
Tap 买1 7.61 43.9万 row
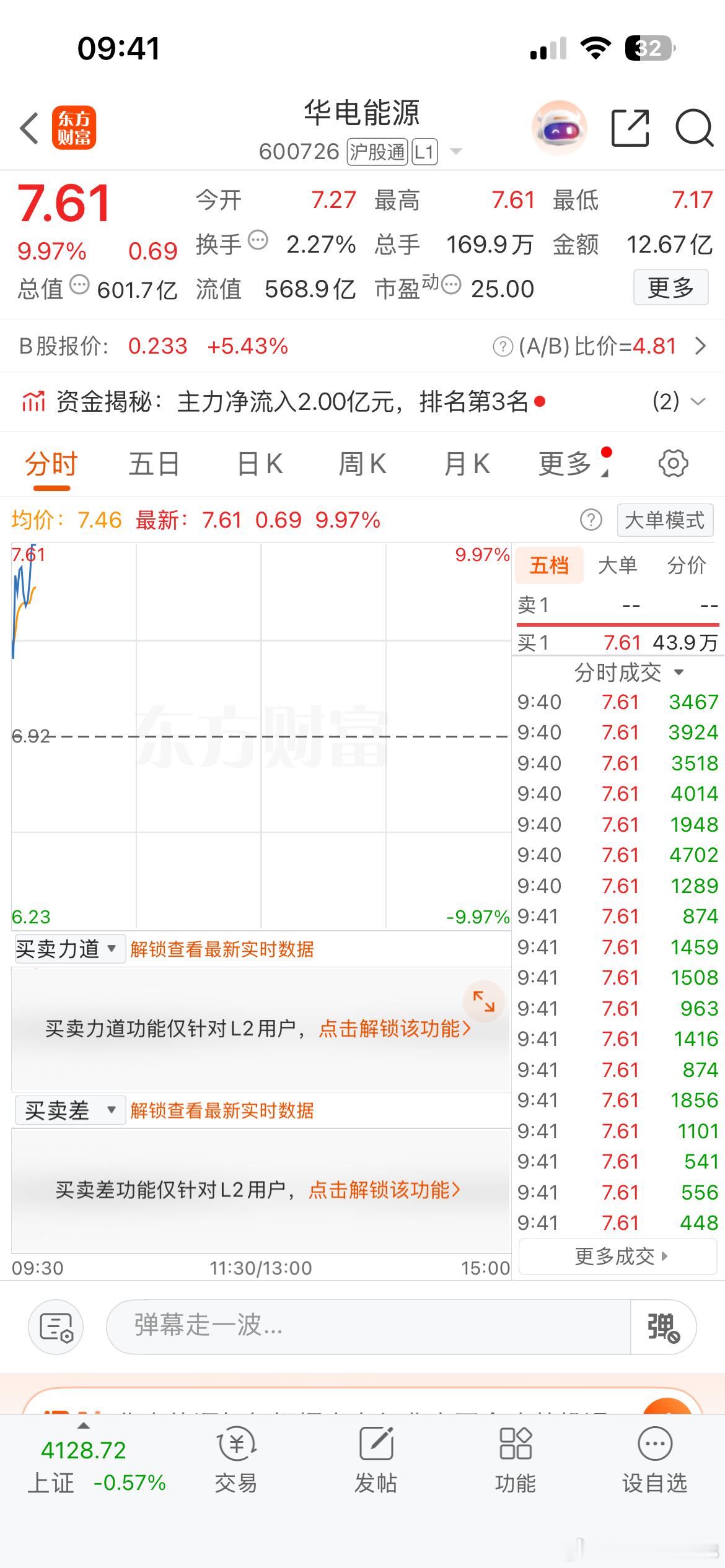[x=617, y=643]
